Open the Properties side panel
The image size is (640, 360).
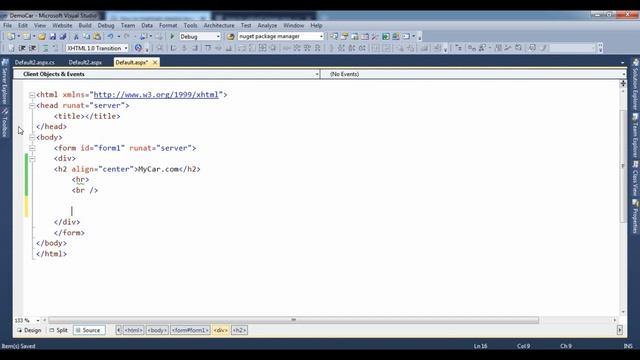(x=635, y=216)
